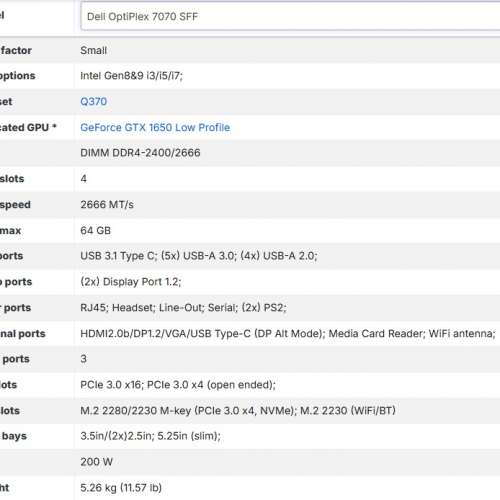
Task: Open the Q370 chipset link
Action: 93,101
